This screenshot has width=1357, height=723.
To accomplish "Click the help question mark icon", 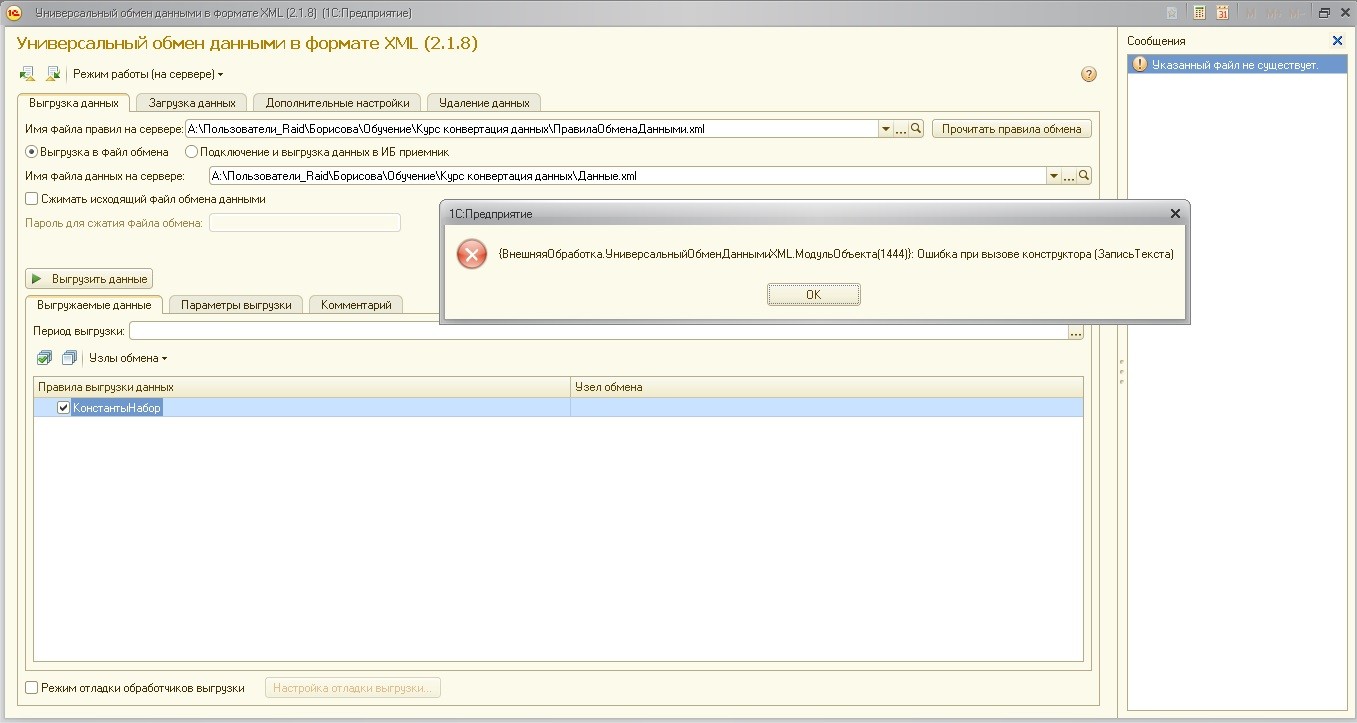I will pos(1089,74).
